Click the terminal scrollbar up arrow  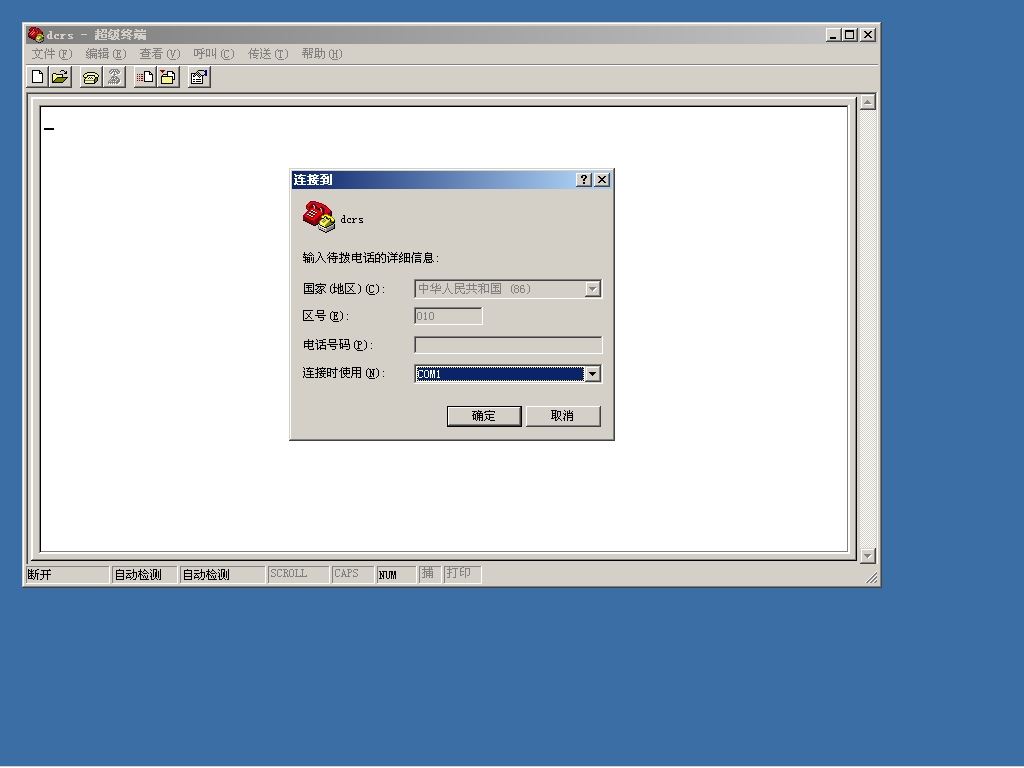(x=867, y=102)
